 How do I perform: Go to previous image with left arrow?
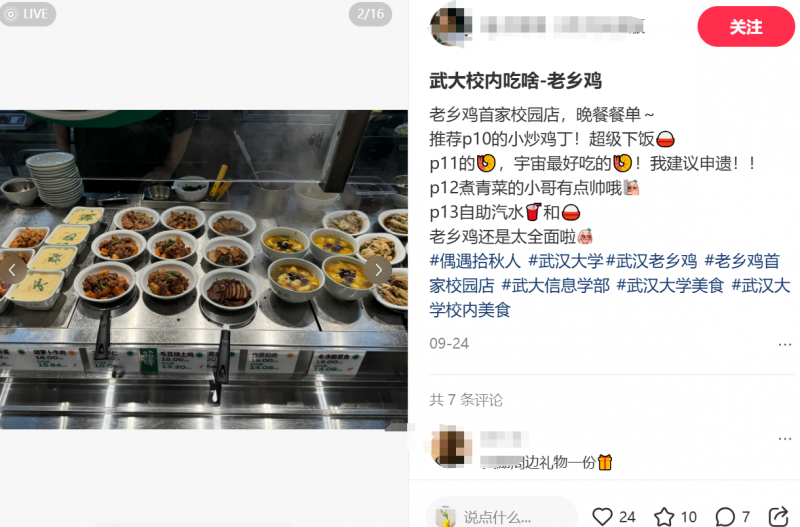tap(13, 270)
